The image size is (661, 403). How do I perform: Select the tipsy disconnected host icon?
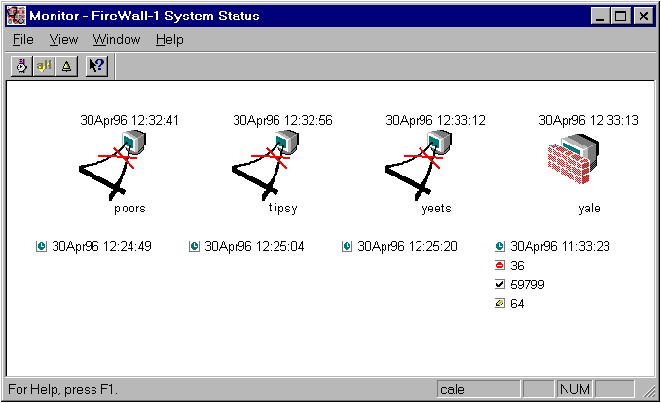coord(268,163)
